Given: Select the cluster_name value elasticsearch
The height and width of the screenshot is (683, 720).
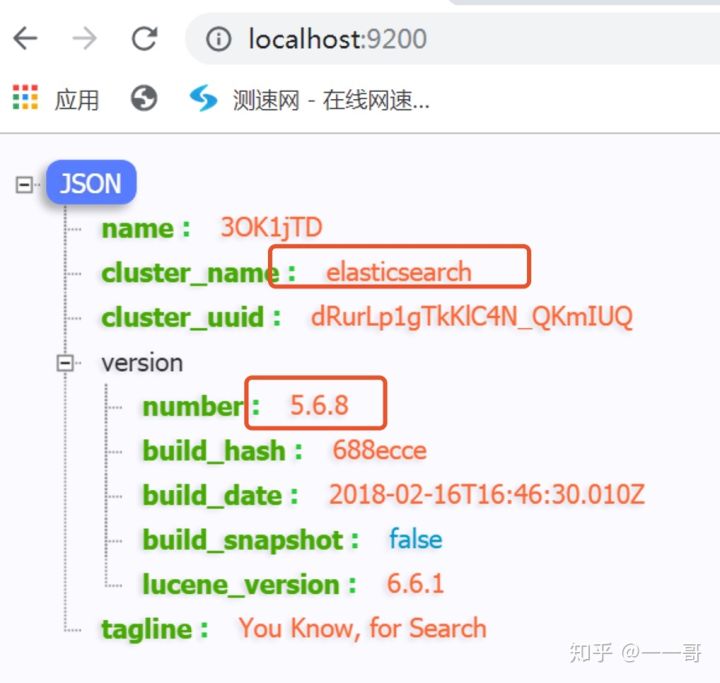Looking at the screenshot, I should click(398, 272).
